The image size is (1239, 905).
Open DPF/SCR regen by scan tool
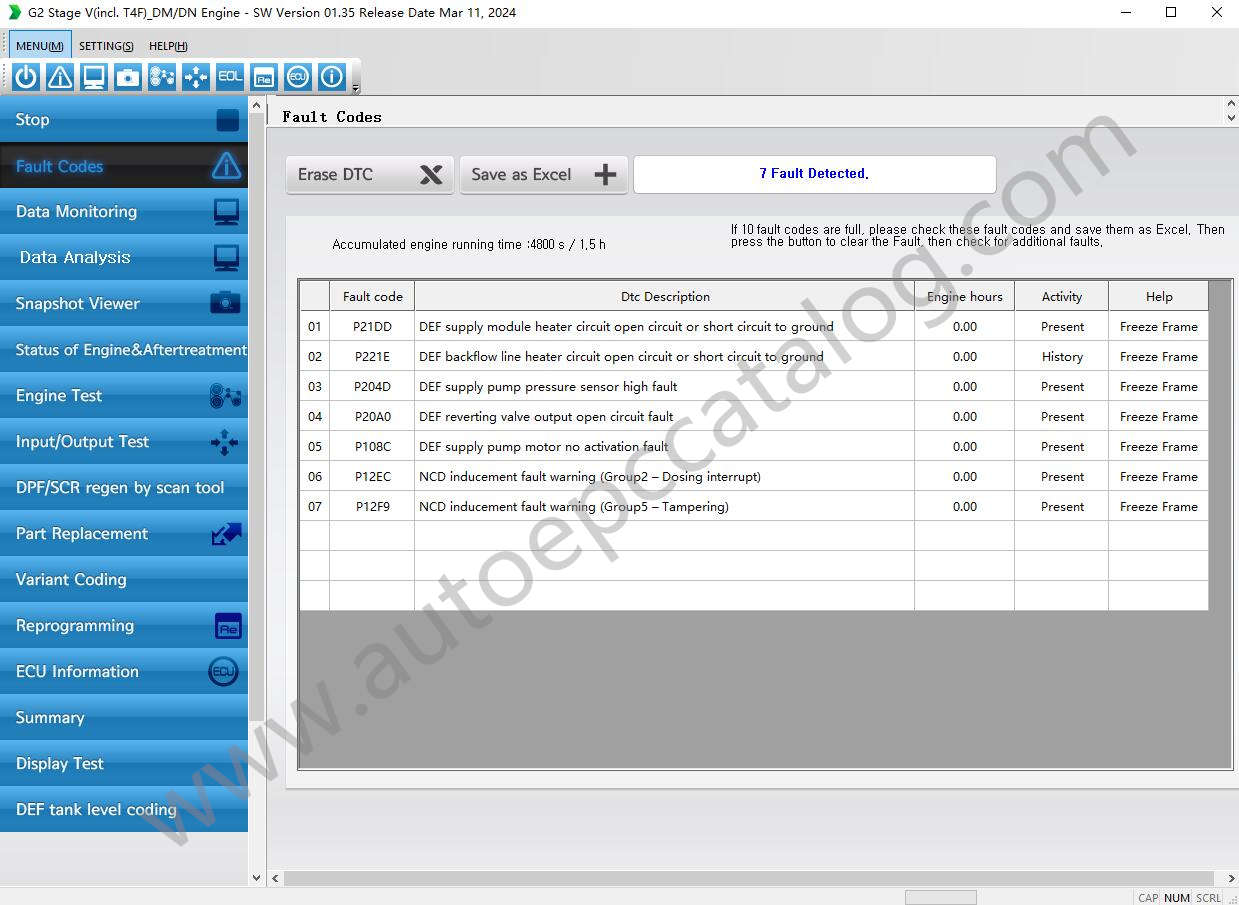click(124, 488)
